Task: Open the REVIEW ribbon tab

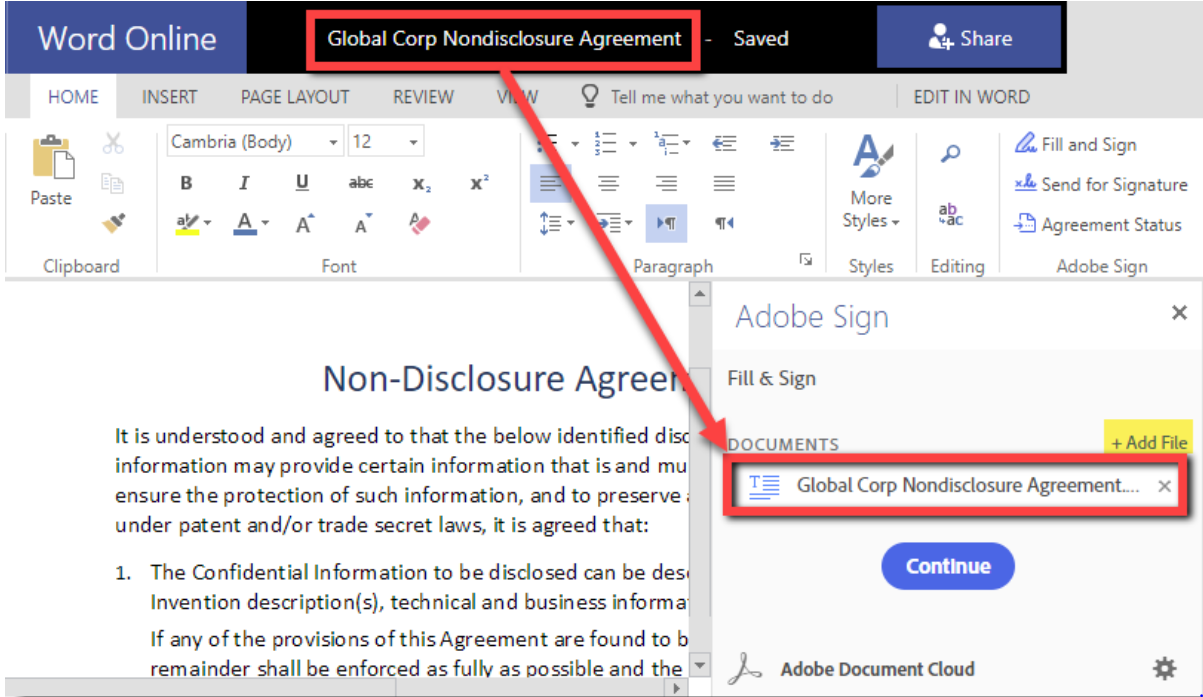Action: [422, 96]
